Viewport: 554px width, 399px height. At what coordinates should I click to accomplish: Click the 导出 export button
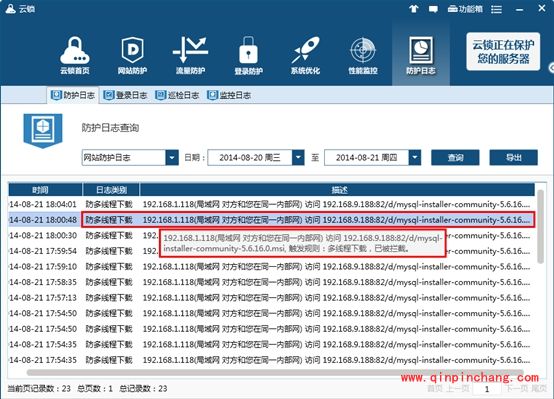pos(513,158)
